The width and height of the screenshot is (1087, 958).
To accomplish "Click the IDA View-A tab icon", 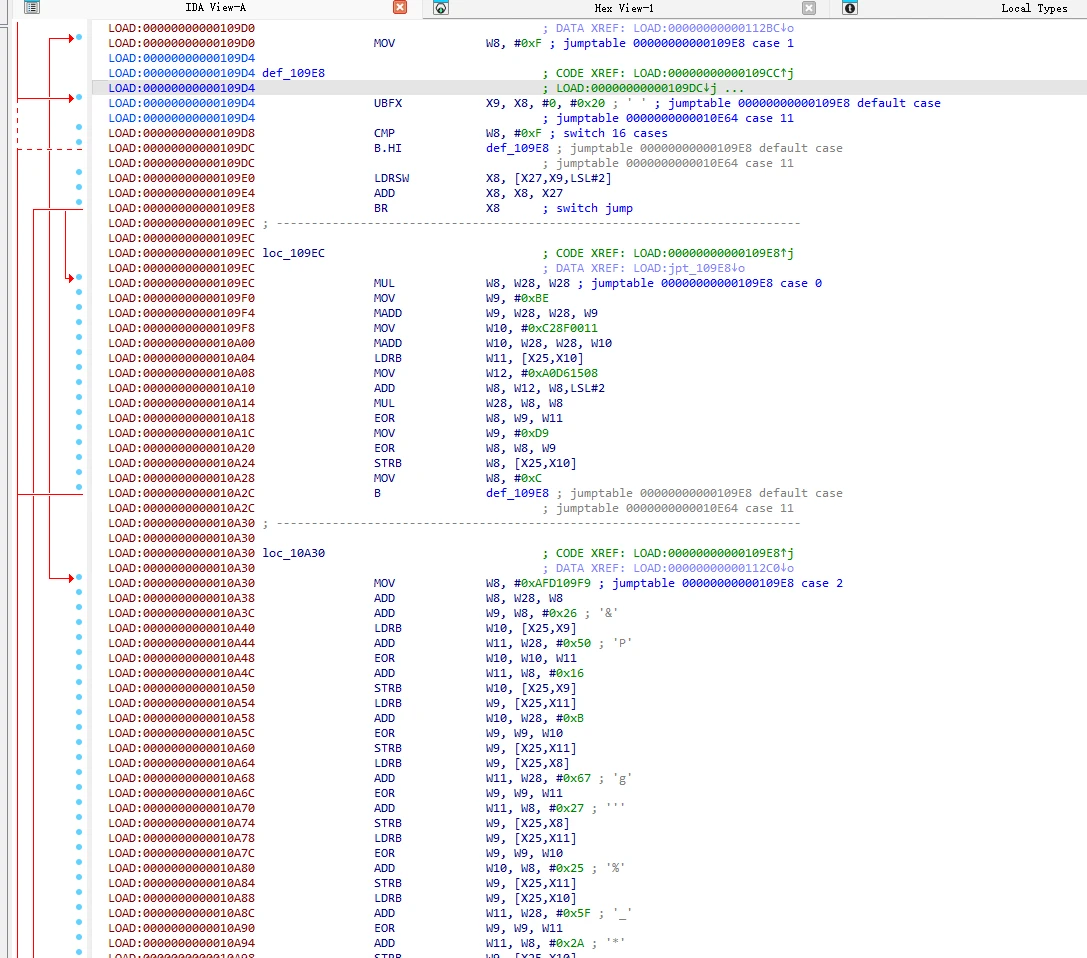I will (32, 8).
